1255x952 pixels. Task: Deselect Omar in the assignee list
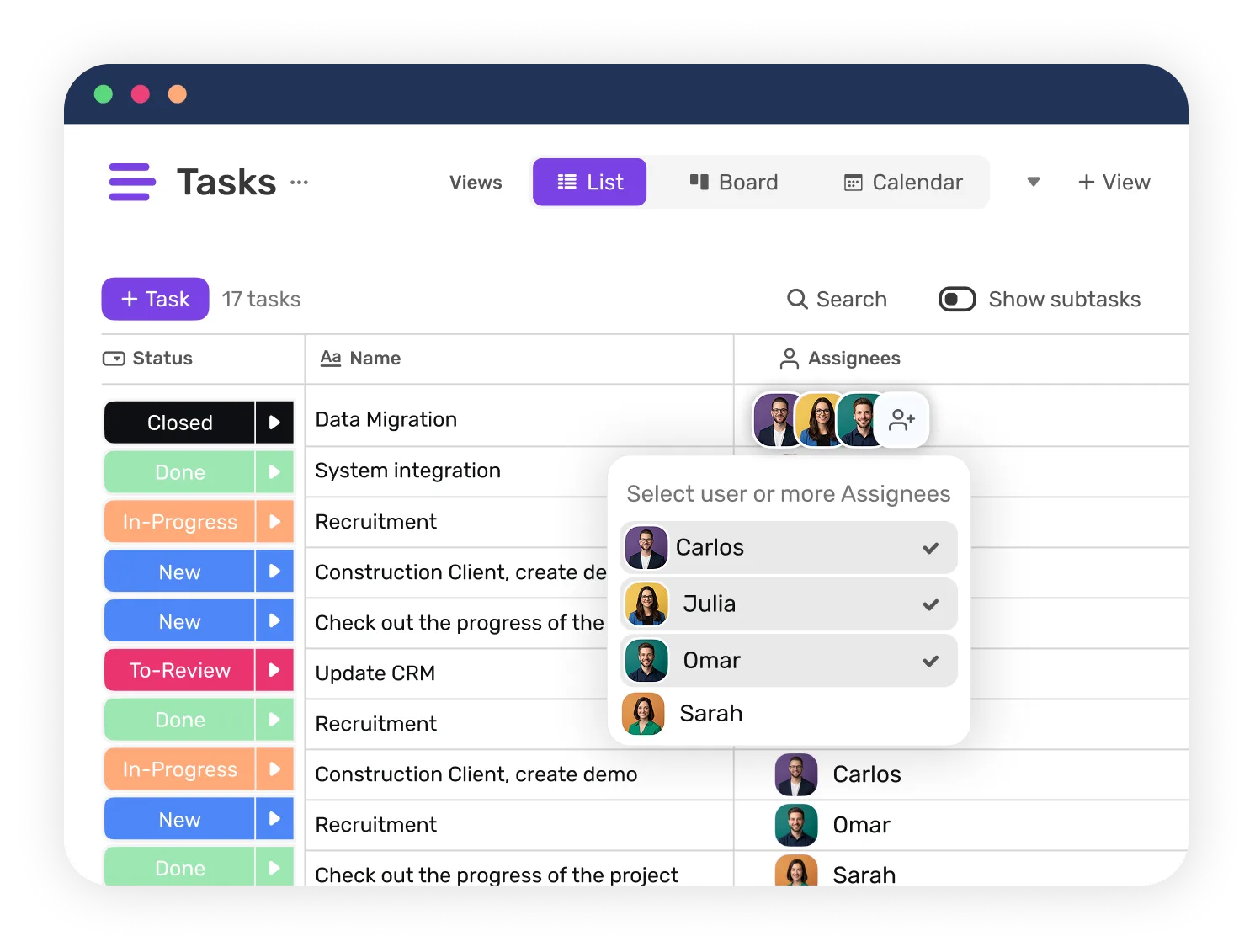(x=789, y=661)
